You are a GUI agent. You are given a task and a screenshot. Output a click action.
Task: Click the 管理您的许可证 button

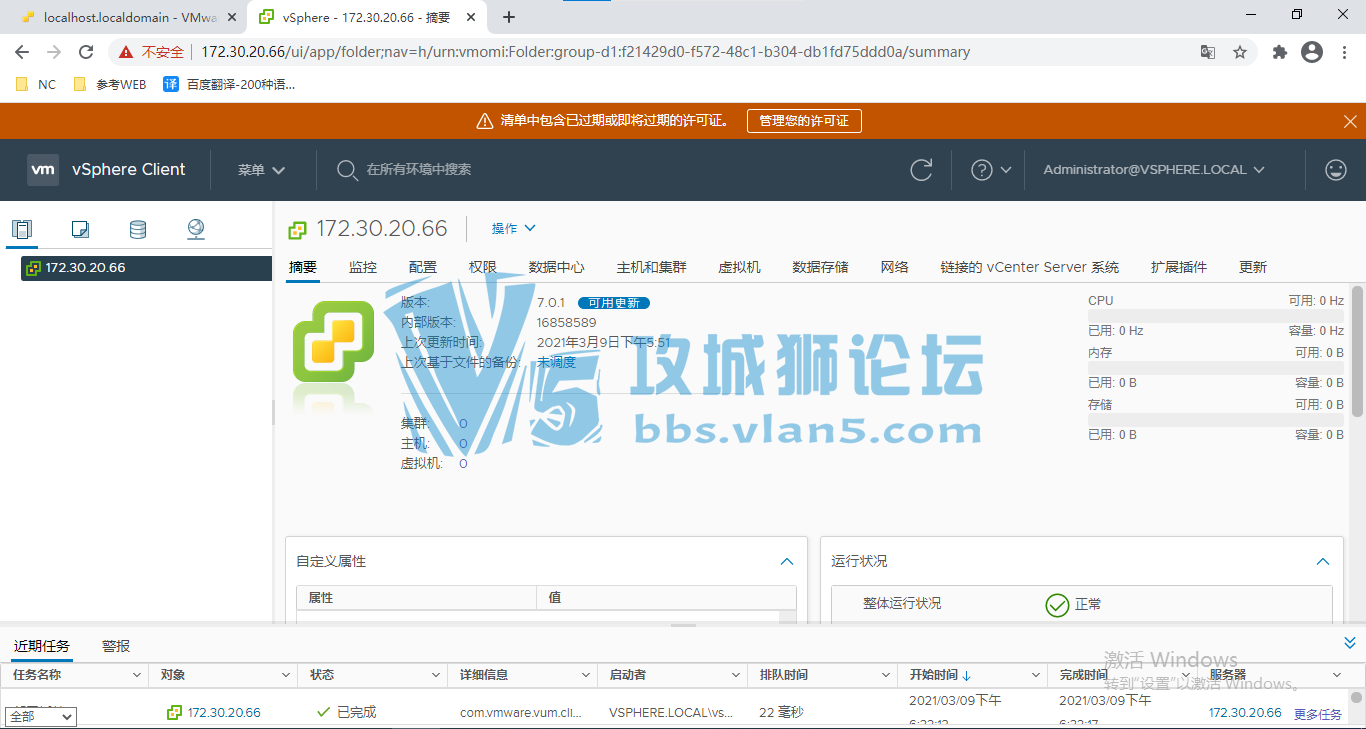click(804, 120)
